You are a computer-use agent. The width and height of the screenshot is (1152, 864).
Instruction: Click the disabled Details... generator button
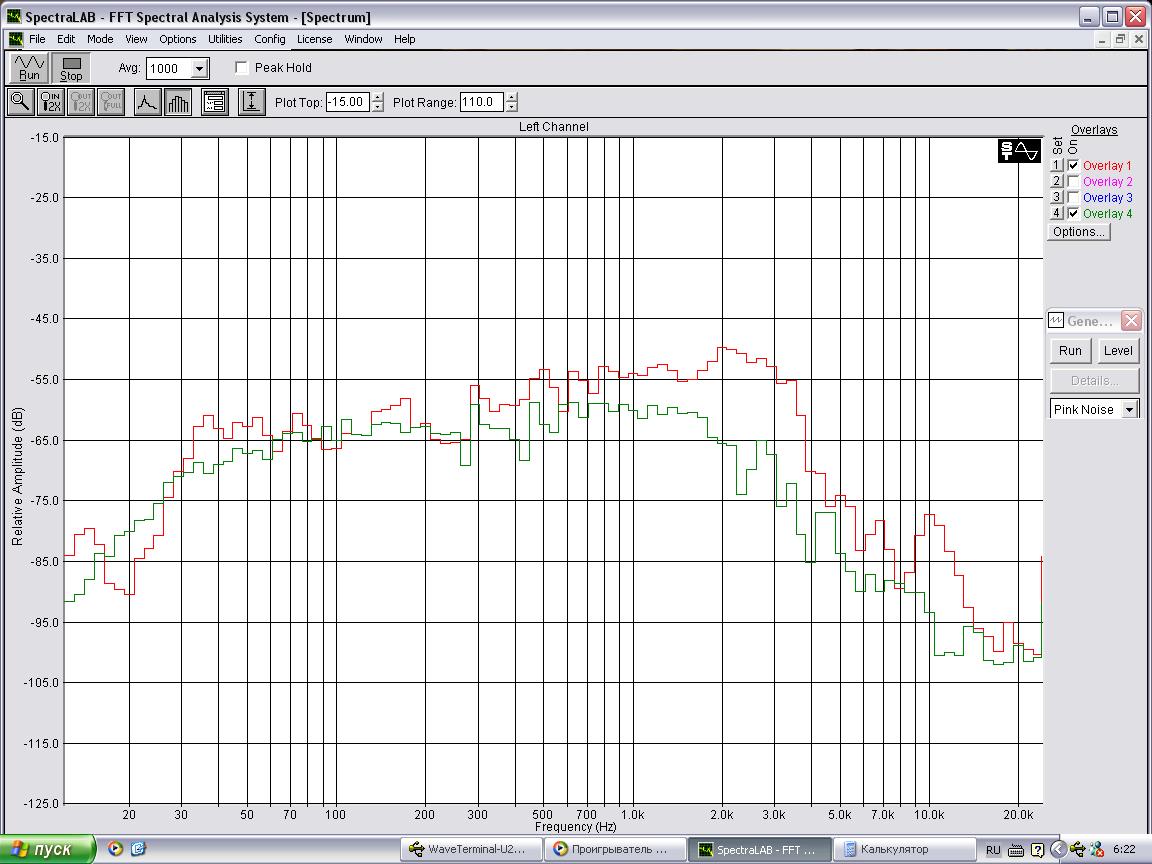(1095, 381)
